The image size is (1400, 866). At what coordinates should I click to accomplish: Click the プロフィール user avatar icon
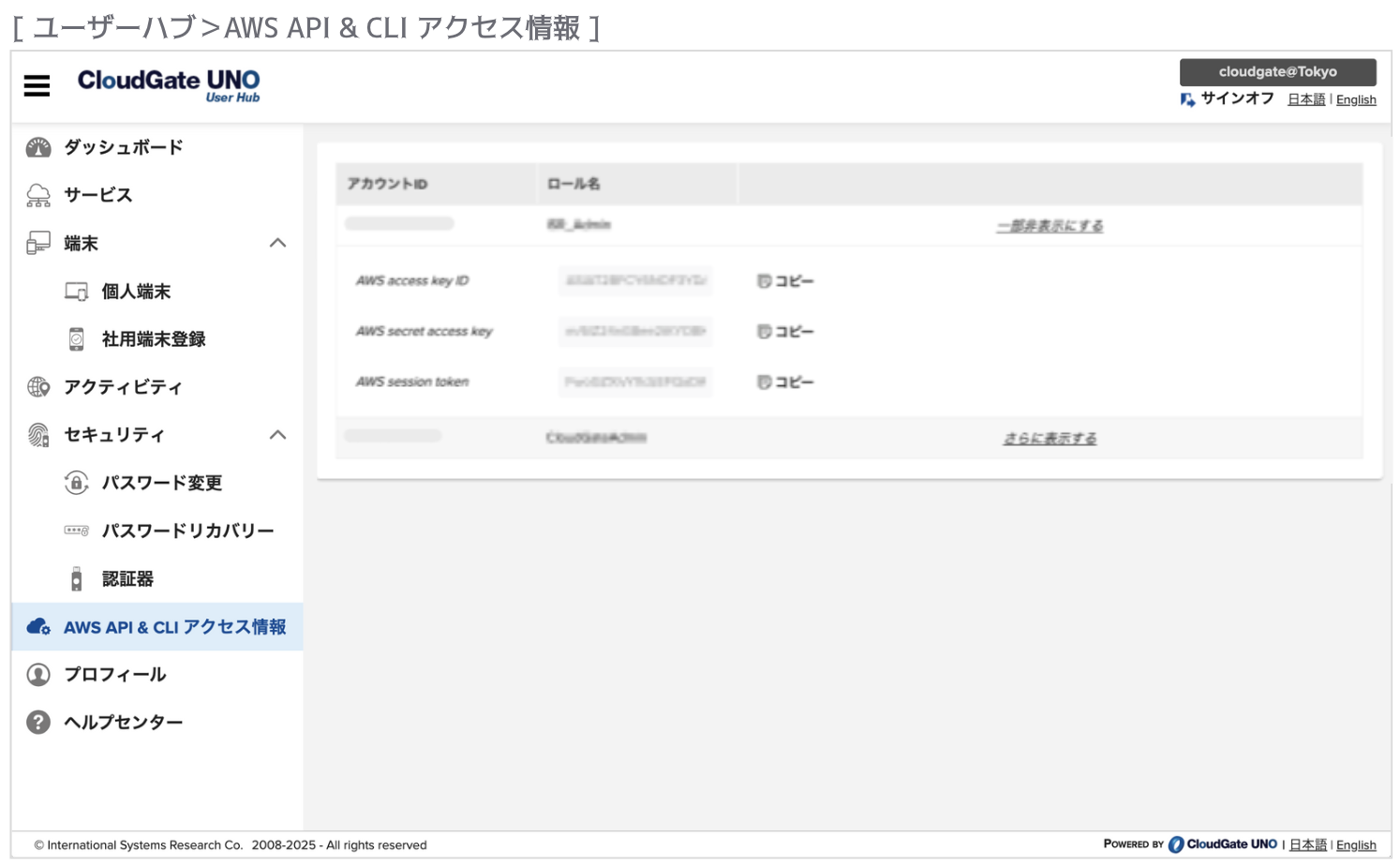point(38,675)
